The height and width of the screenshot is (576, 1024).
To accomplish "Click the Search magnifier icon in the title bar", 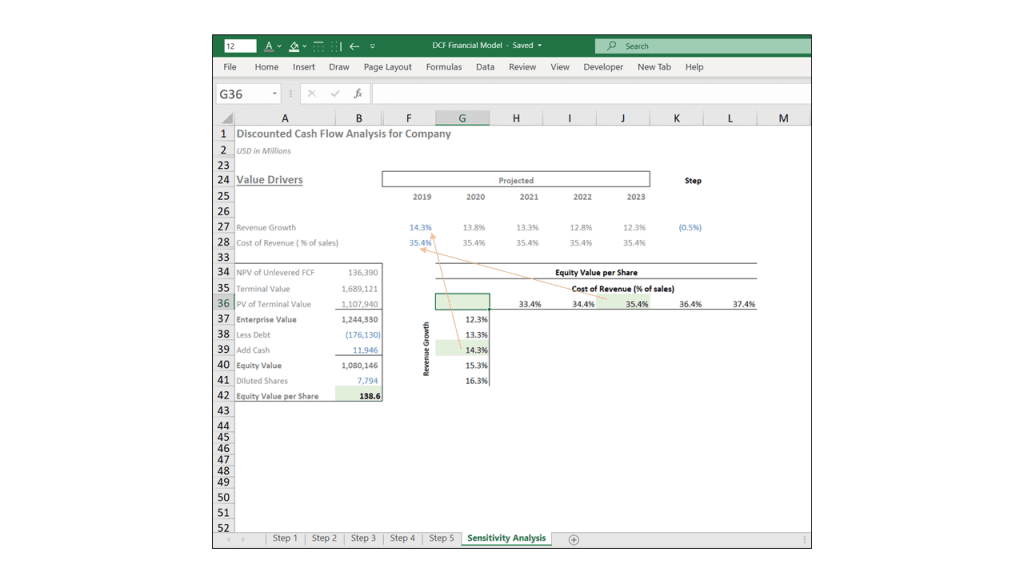I will (x=612, y=46).
